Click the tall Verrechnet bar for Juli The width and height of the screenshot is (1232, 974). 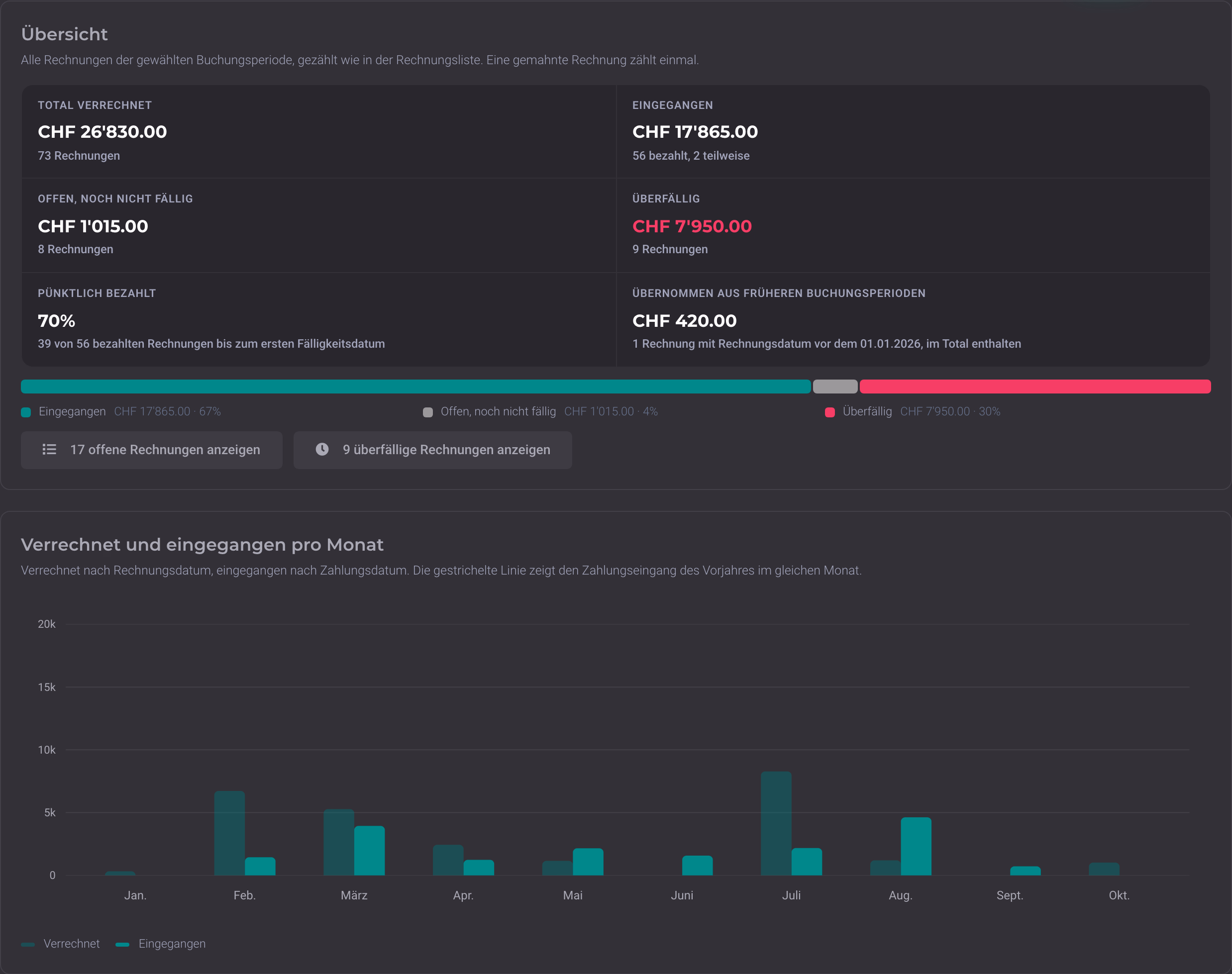[x=776, y=823]
